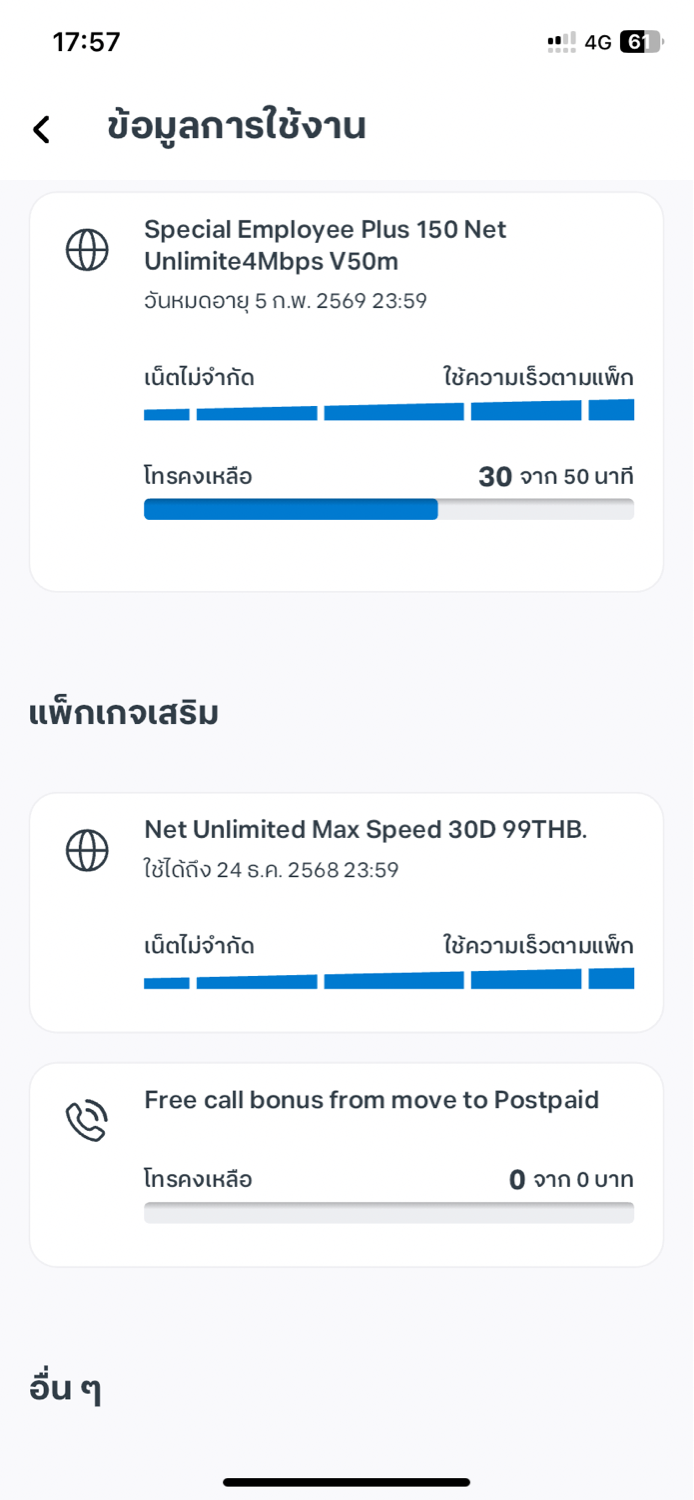694x1500 pixels.
Task: Tap main package unlimited net speed bar
Action: tap(388, 410)
